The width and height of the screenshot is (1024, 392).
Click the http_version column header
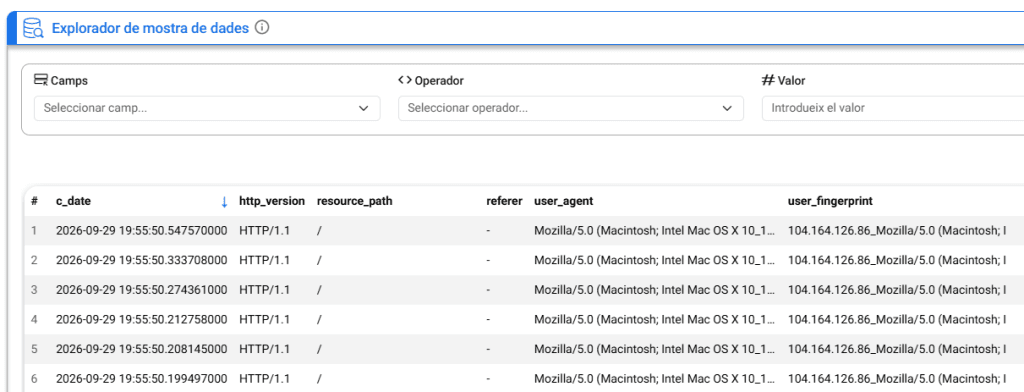(272, 201)
